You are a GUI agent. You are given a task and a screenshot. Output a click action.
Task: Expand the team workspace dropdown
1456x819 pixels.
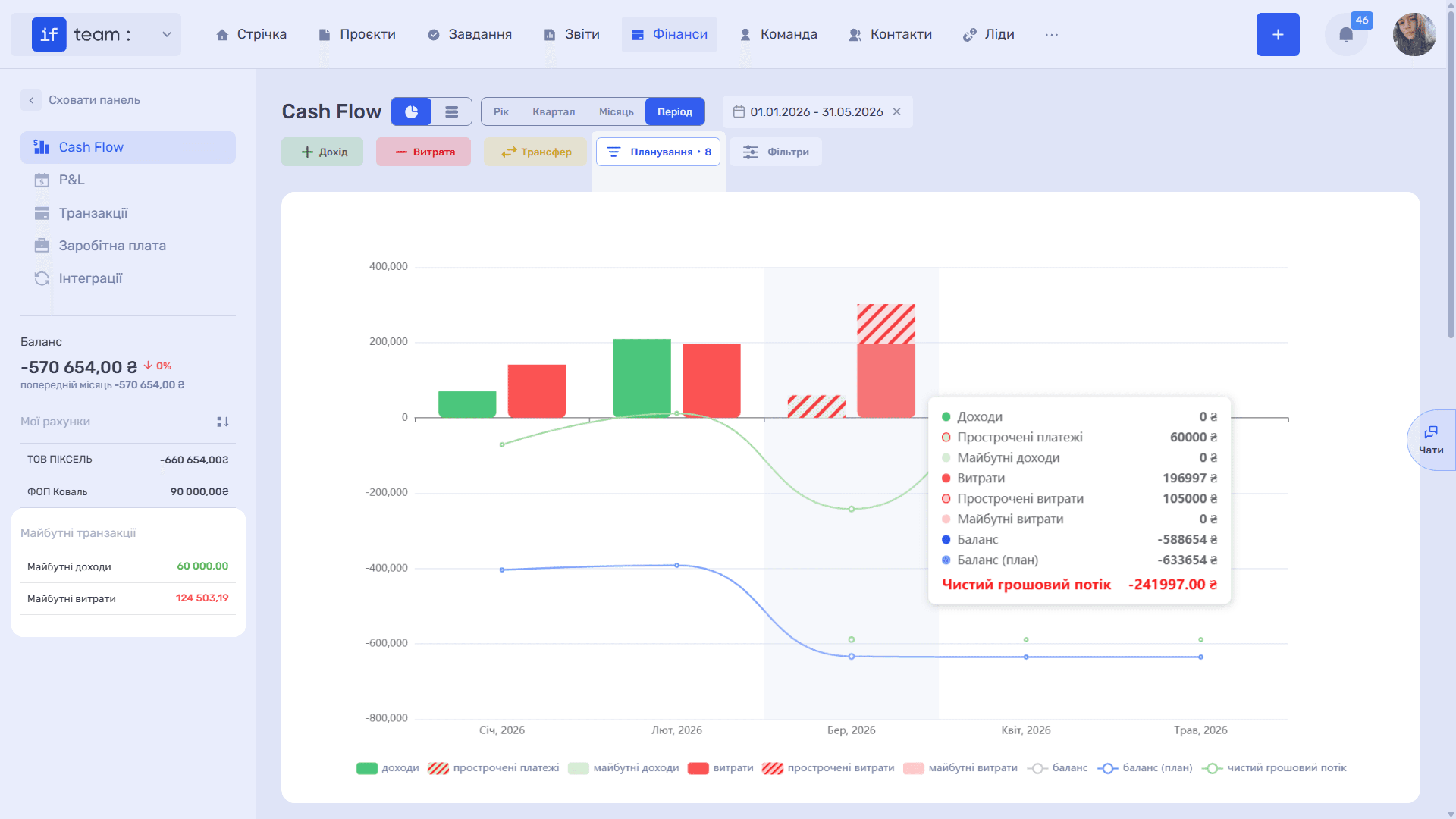pyautogui.click(x=167, y=35)
